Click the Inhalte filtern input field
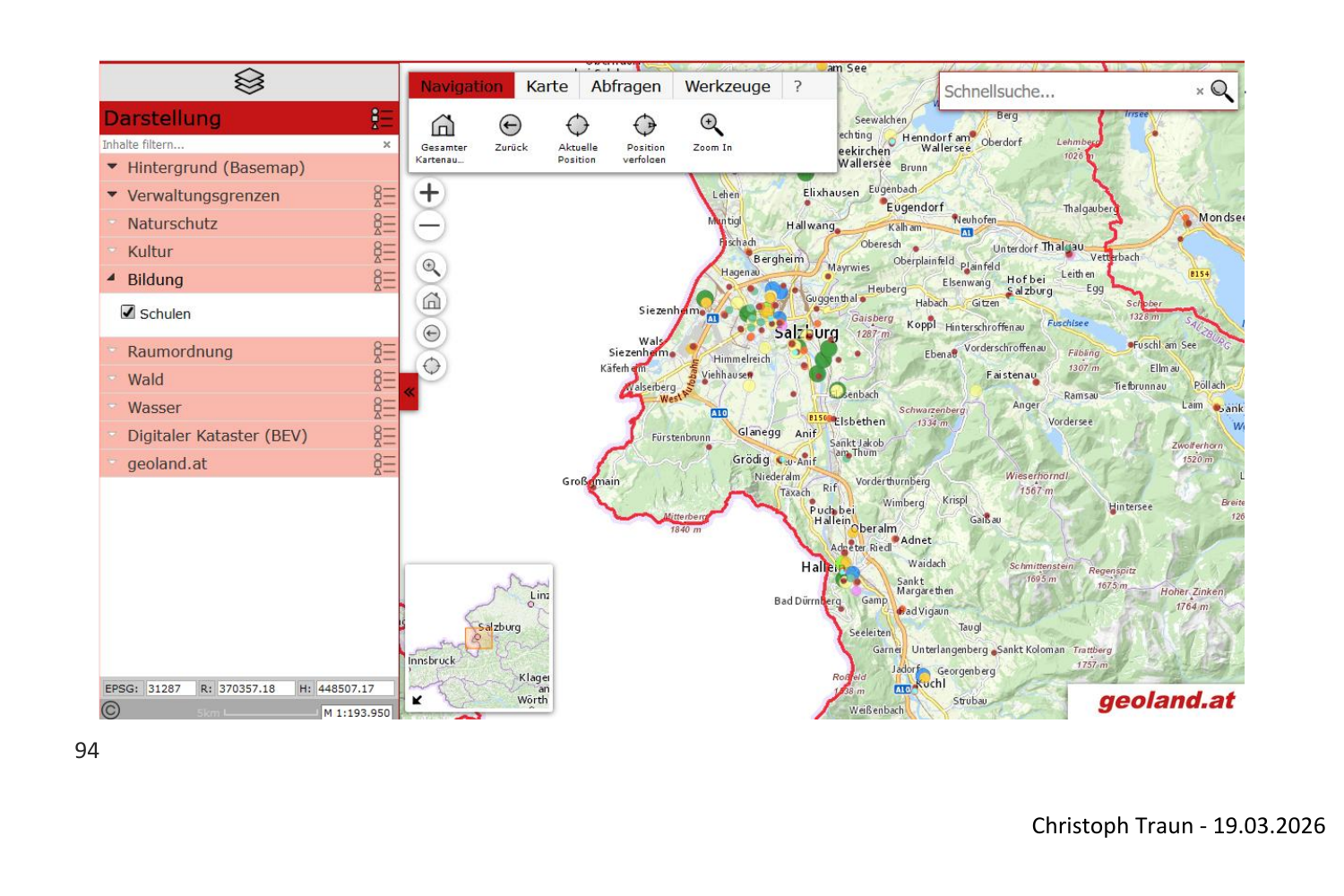The image size is (1344, 896). pos(237,144)
